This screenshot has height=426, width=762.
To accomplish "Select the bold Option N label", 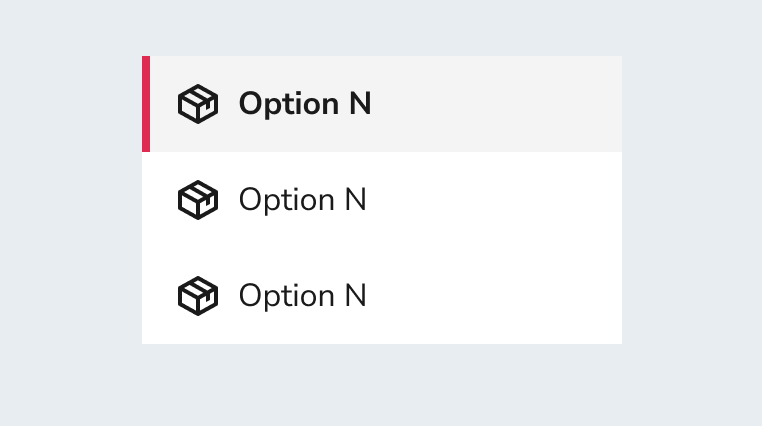I will click(305, 104).
